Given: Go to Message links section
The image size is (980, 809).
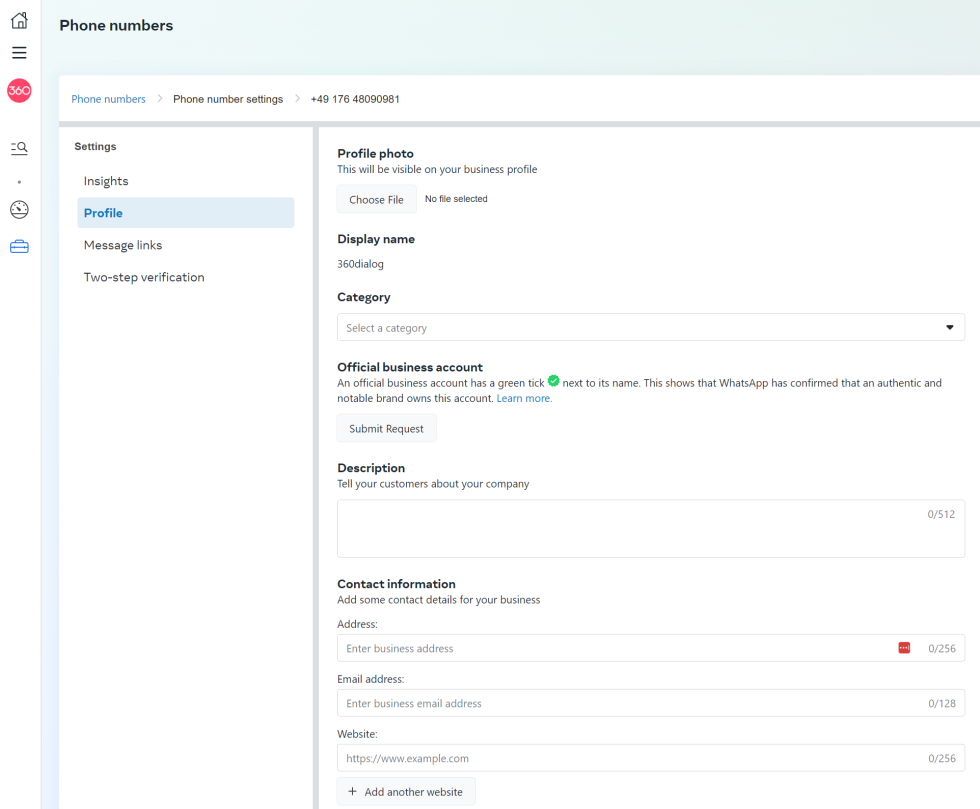Looking at the screenshot, I should pyautogui.click(x=123, y=245).
